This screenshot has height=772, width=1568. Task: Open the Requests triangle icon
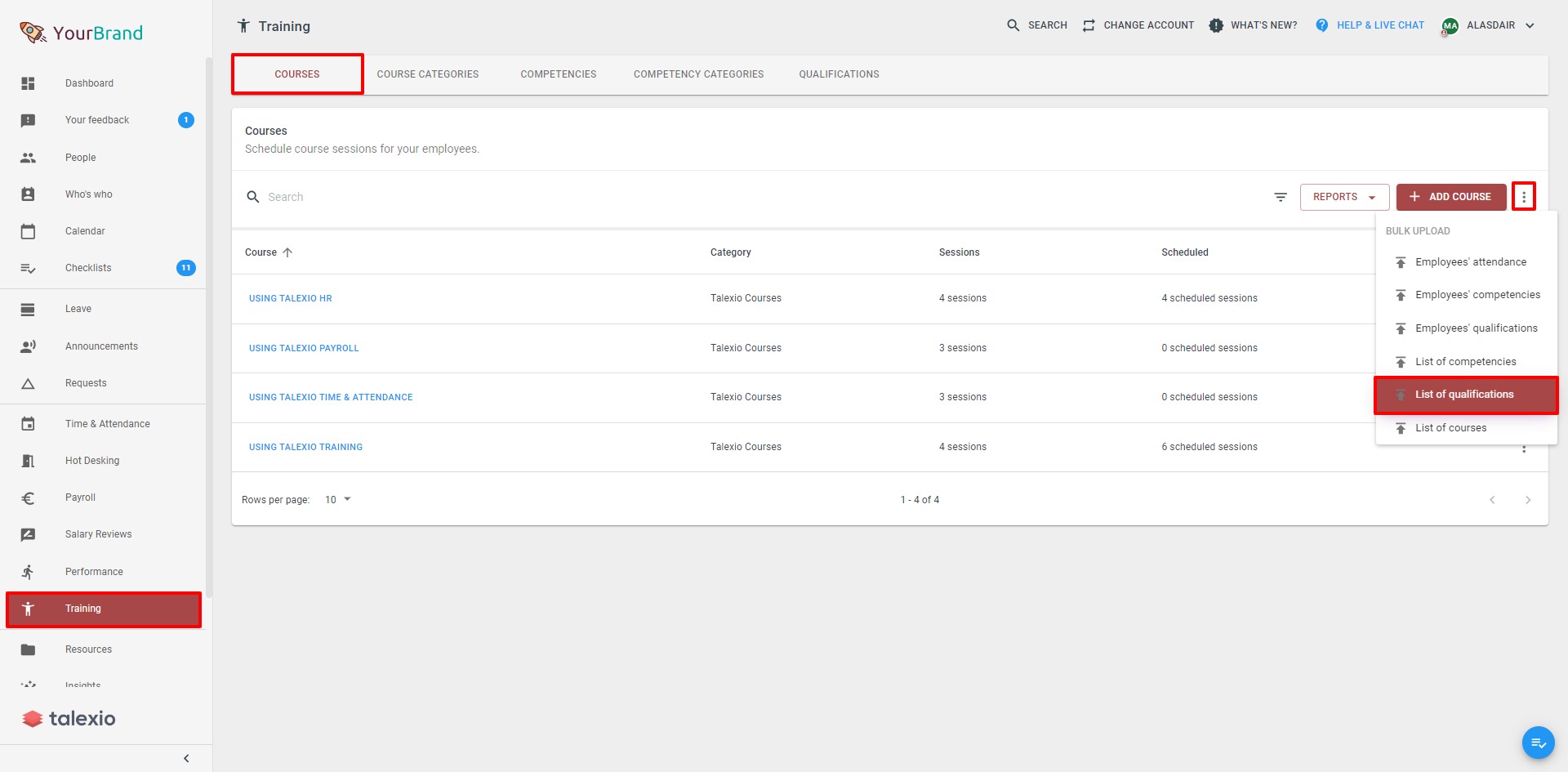click(28, 383)
